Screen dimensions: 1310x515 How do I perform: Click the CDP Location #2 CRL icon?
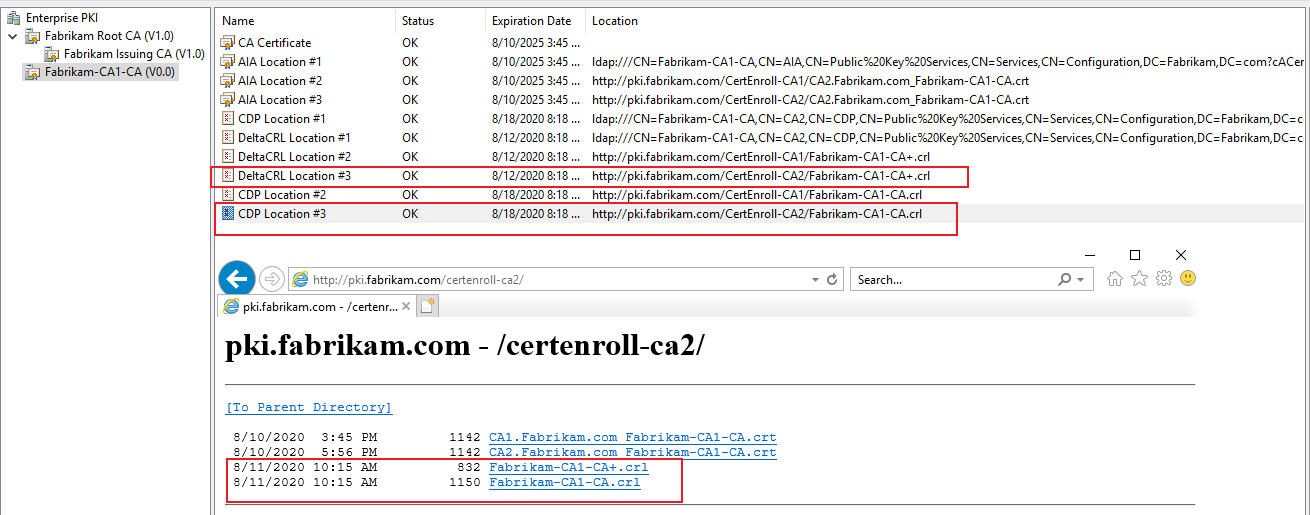[227, 195]
